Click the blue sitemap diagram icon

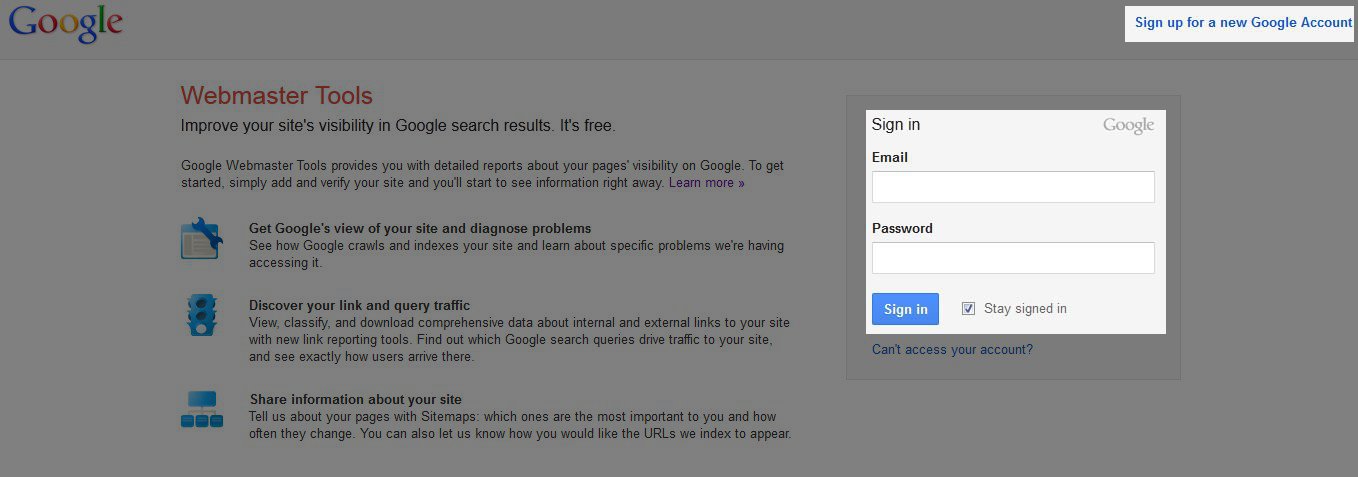coord(201,409)
